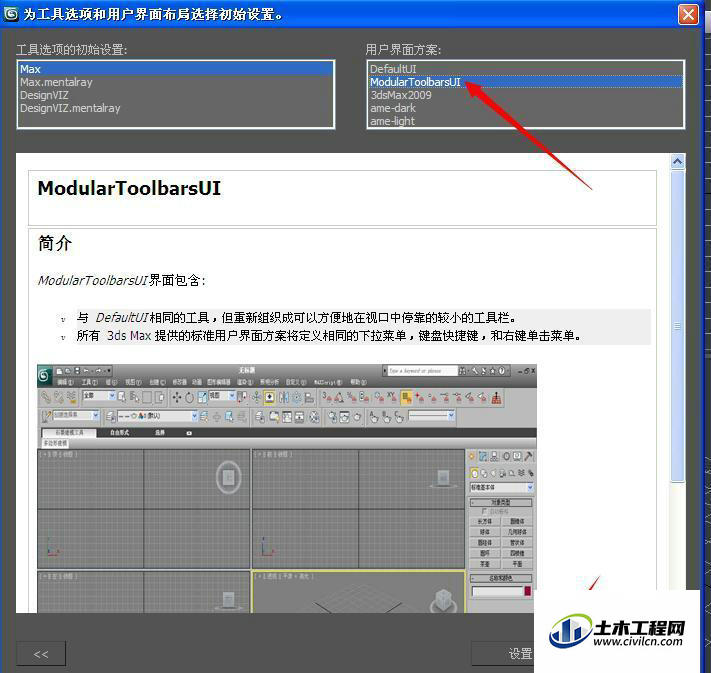711x673 pixels.
Task: Click the 简介 section heading
Action: pos(55,243)
